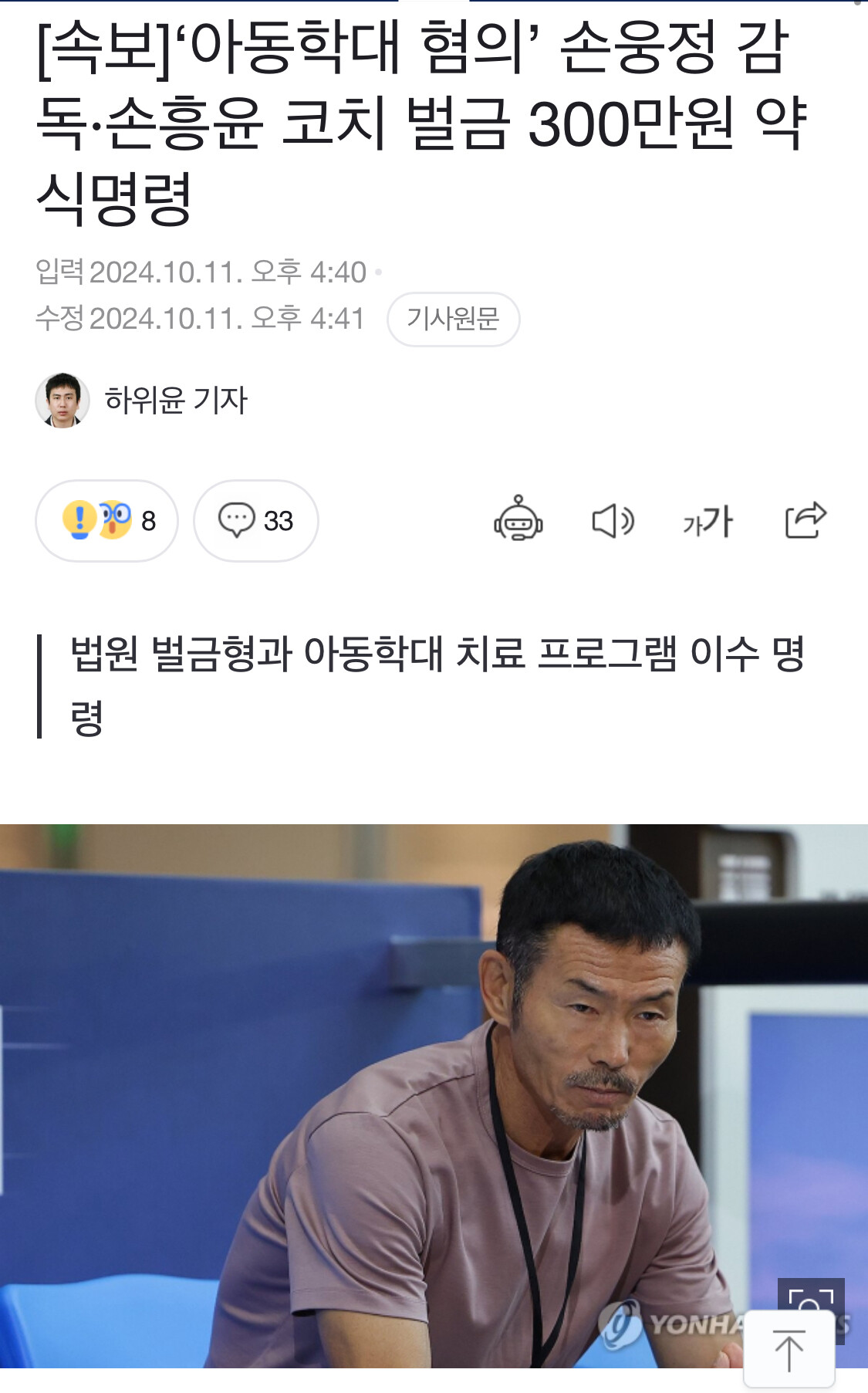This screenshot has height=1393, width=868.
Task: Select the headline starting with [속보]
Action: 421,123
